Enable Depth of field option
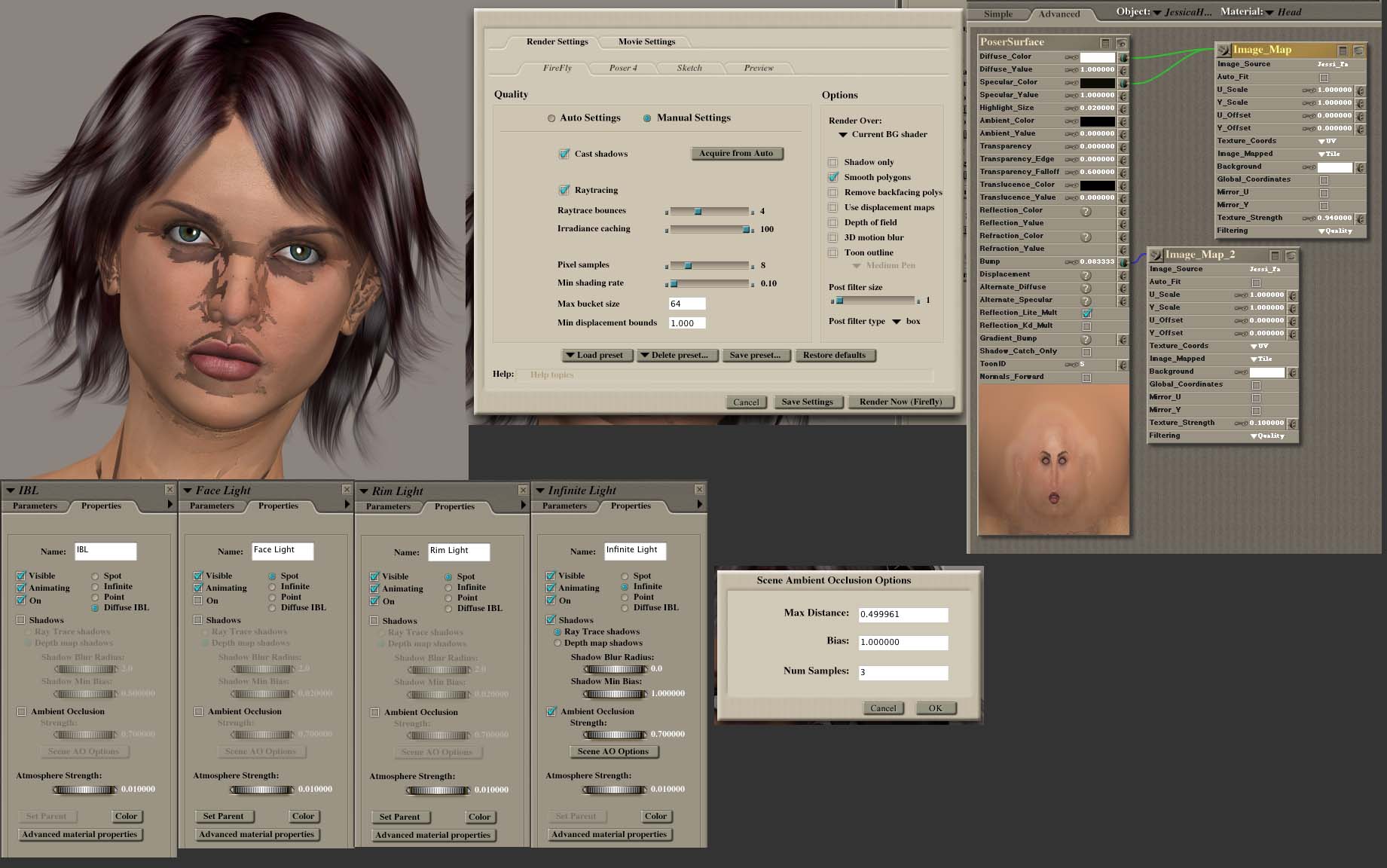 [833, 222]
